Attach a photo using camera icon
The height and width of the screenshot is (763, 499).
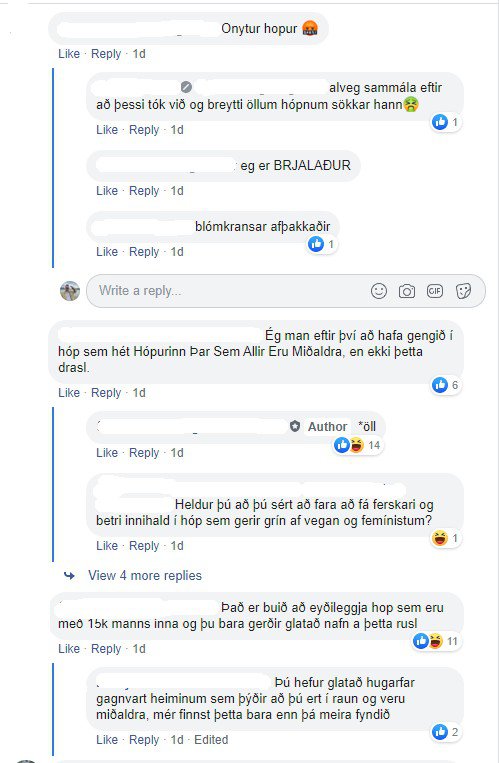click(407, 291)
